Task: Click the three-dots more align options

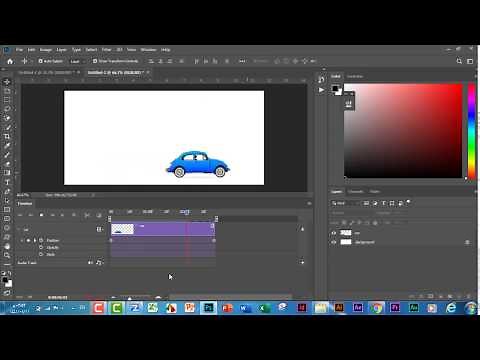Action: coord(242,61)
